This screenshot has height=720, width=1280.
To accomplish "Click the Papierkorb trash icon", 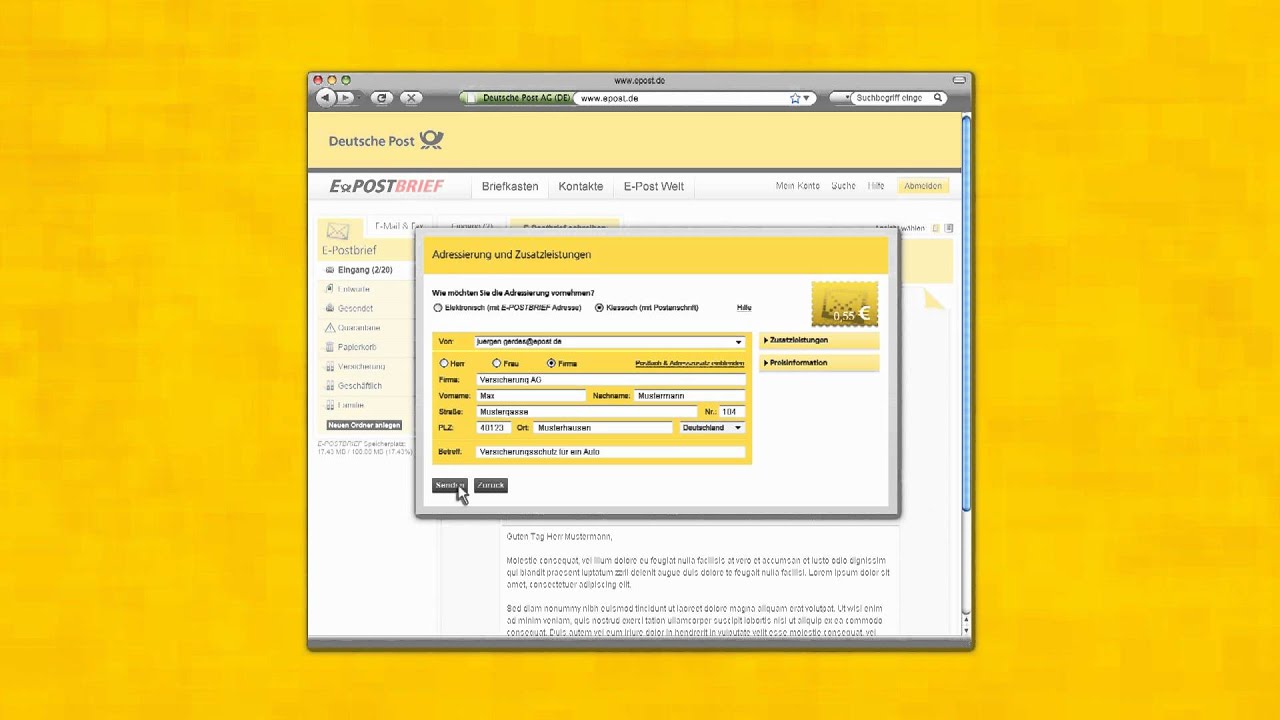I will pyautogui.click(x=330, y=347).
